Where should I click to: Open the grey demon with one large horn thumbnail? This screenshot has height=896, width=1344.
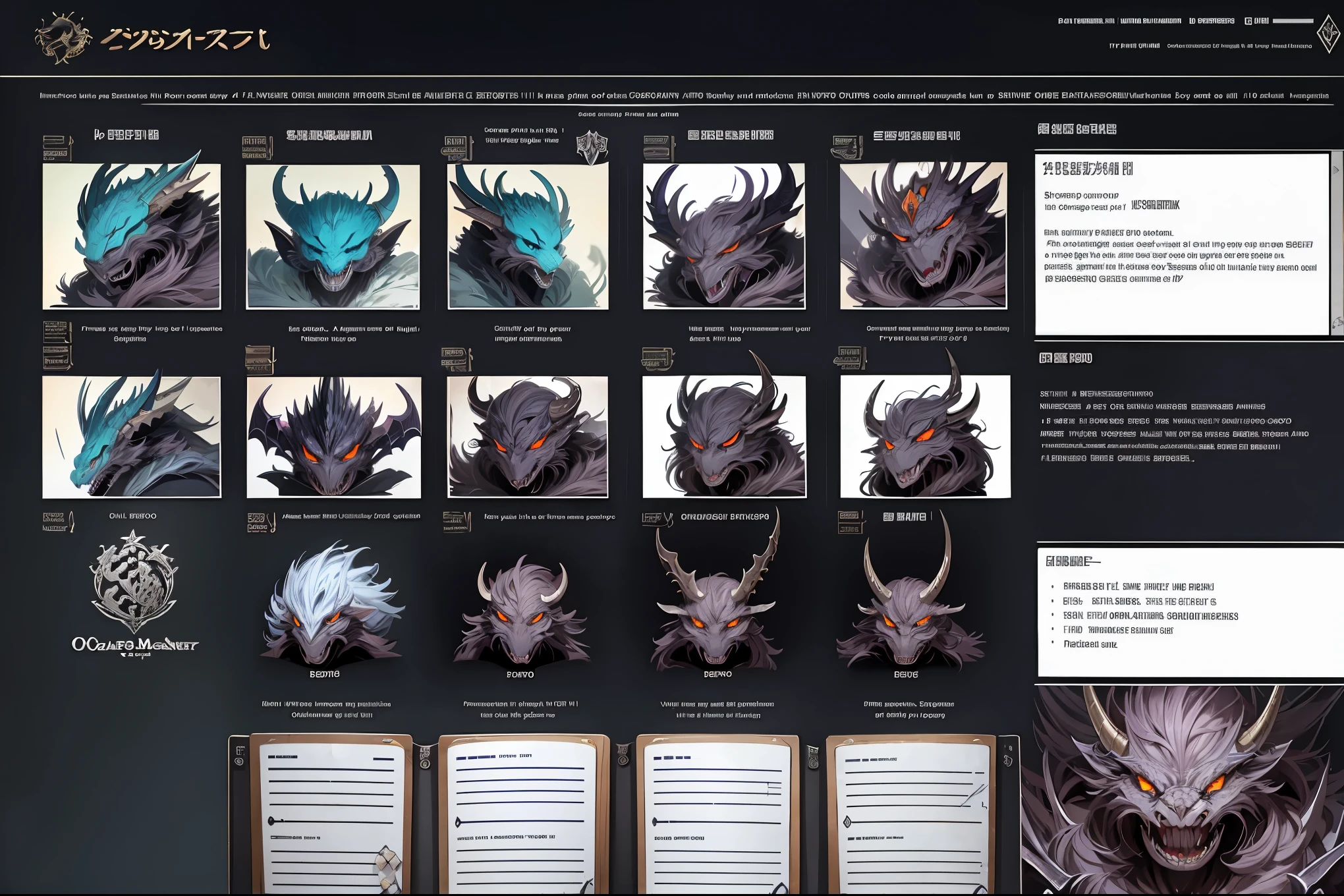(725, 437)
